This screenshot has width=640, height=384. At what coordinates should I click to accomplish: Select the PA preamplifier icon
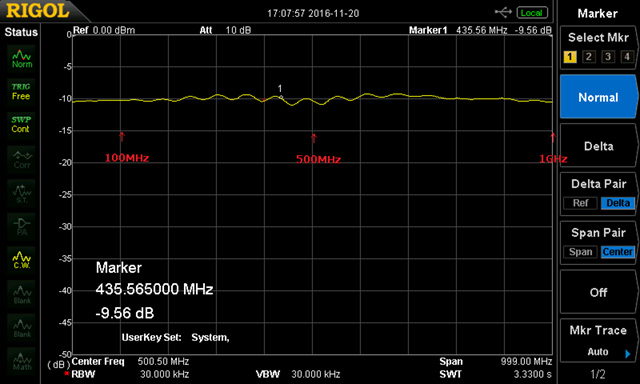coord(21,226)
